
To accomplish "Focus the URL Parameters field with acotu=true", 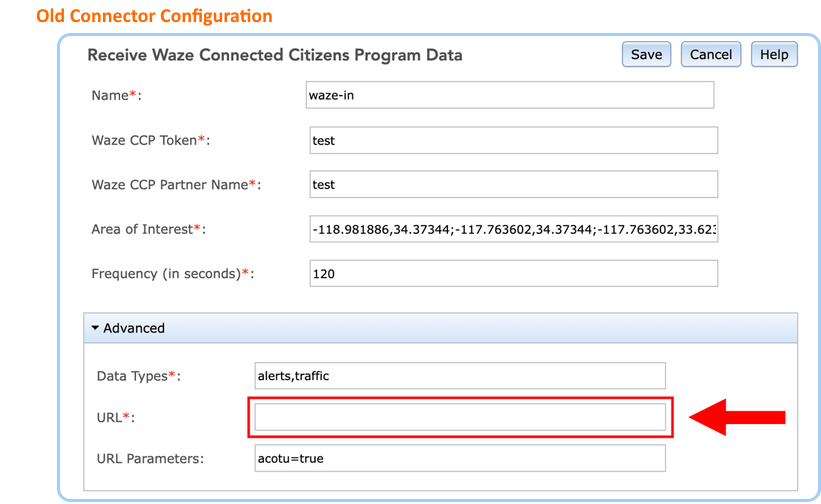I will (x=460, y=458).
